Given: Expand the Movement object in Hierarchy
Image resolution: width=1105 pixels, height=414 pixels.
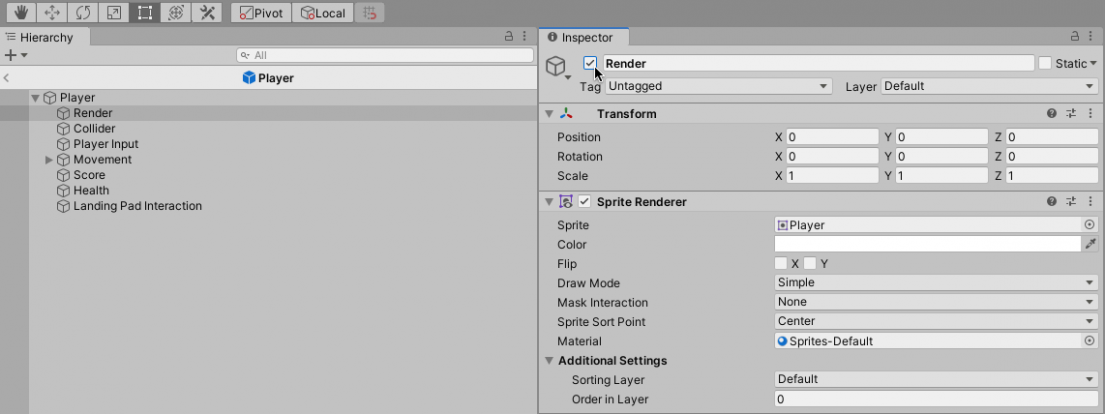Looking at the screenshot, I should coord(49,160).
